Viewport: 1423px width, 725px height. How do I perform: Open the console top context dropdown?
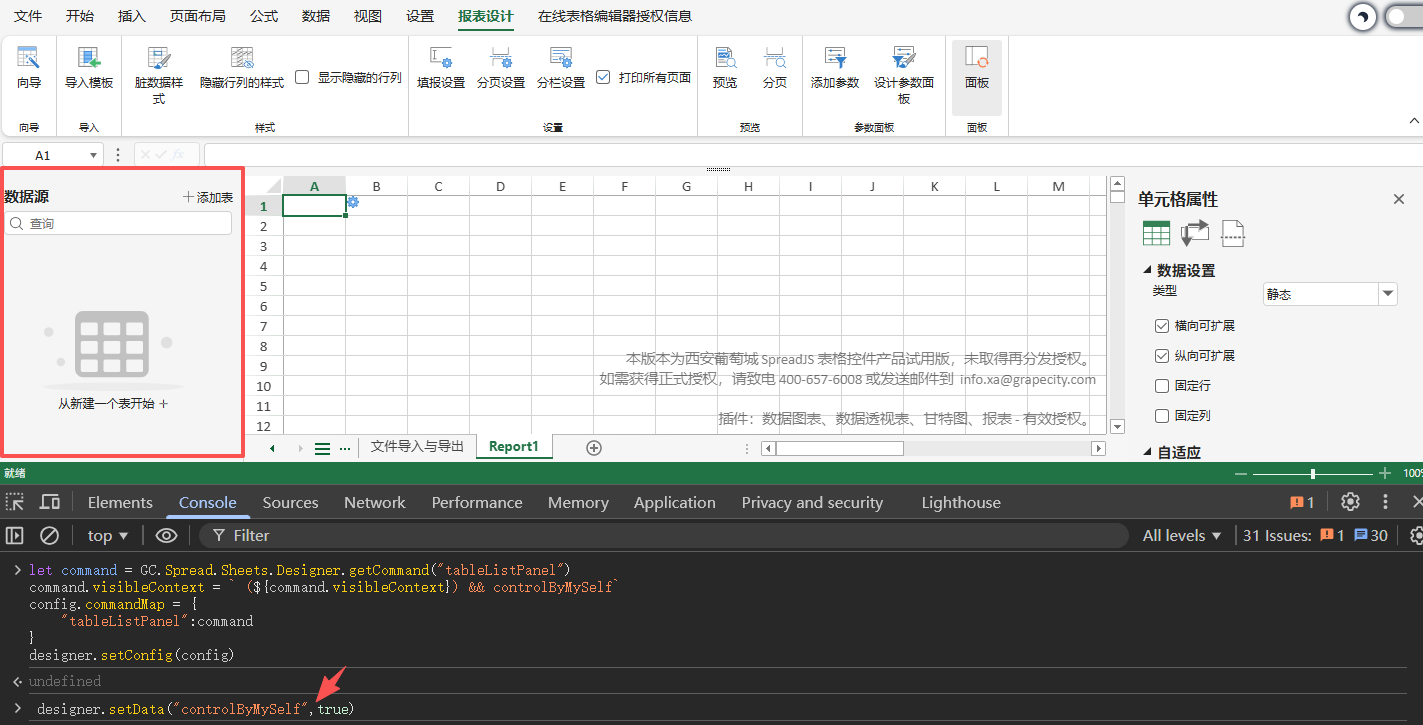[108, 535]
